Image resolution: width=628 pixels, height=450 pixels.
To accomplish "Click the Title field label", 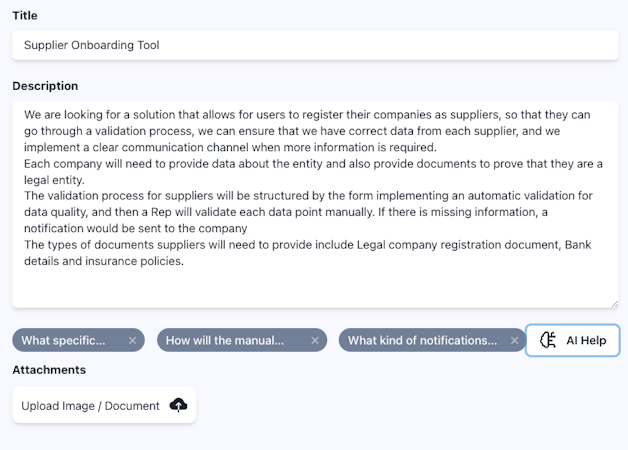I will (25, 16).
